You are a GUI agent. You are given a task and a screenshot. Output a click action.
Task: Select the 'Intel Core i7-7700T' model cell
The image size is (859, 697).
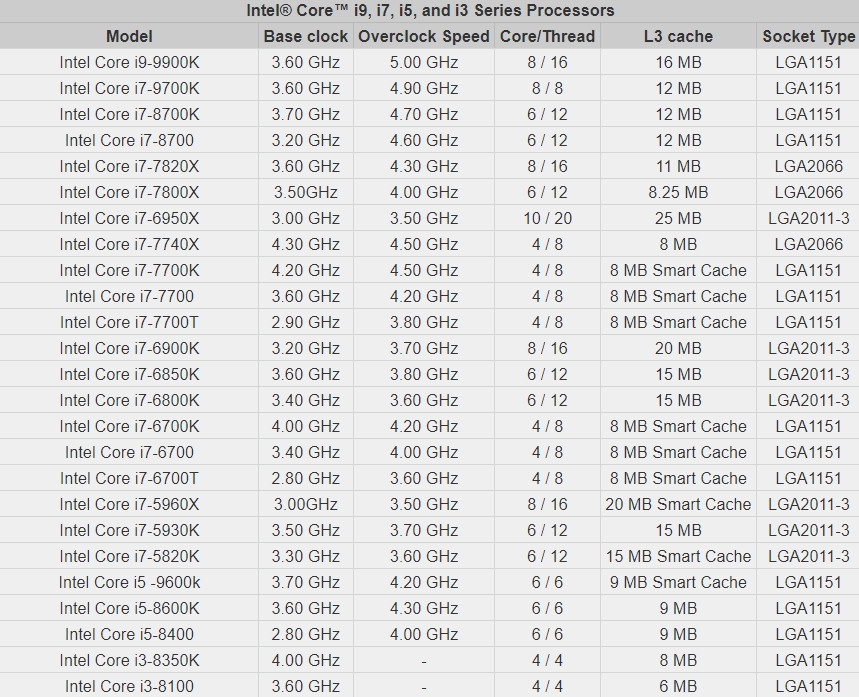(129, 322)
